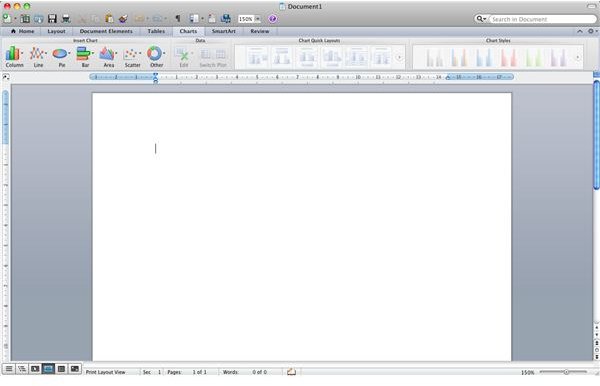The height and width of the screenshot is (386, 600).
Task: Insert a Scatter chart
Action: click(x=132, y=57)
